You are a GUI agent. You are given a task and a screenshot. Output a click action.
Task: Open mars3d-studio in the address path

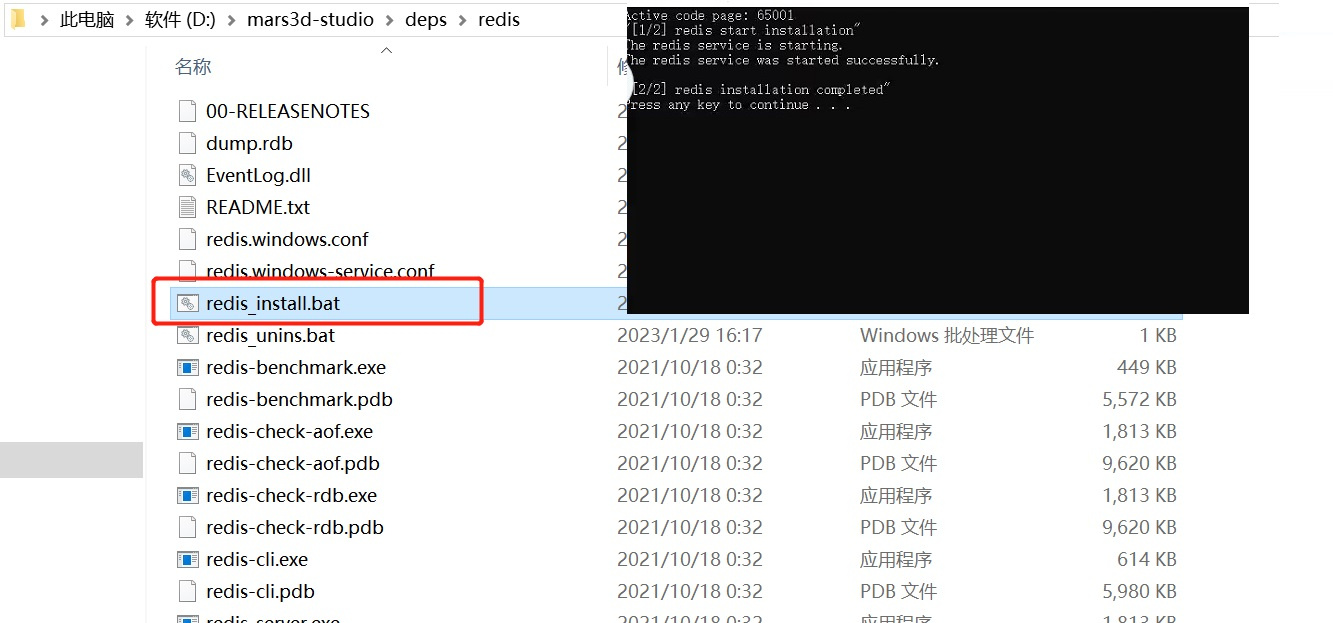pyautogui.click(x=310, y=20)
